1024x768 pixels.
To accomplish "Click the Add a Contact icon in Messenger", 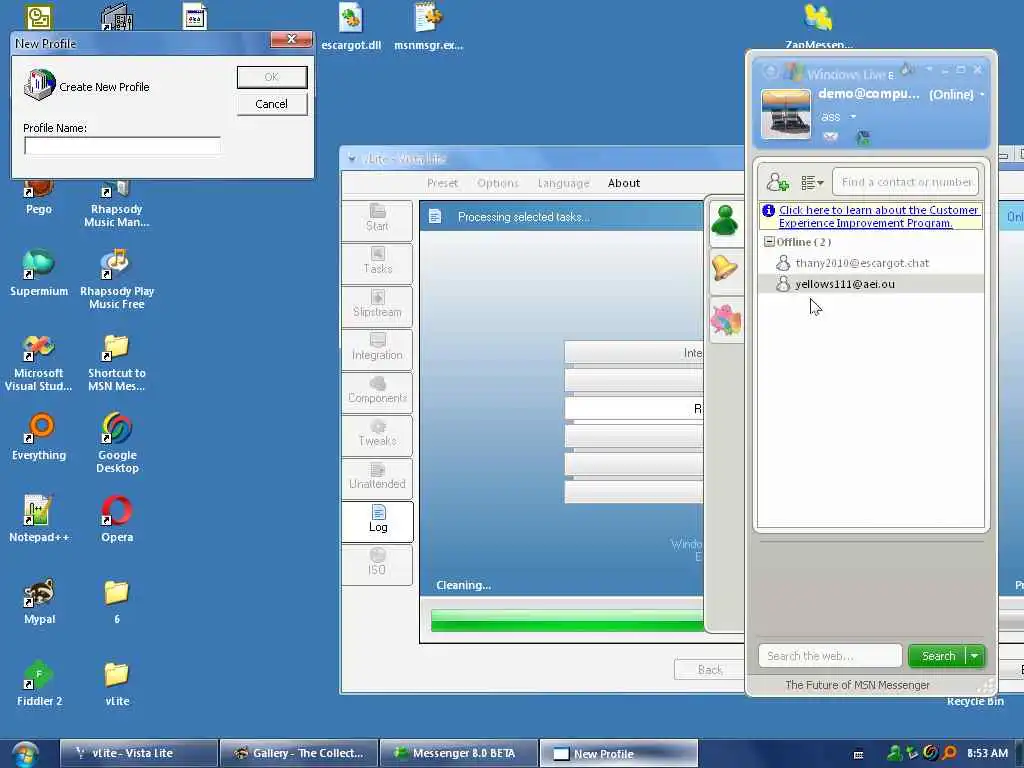I will (x=777, y=182).
